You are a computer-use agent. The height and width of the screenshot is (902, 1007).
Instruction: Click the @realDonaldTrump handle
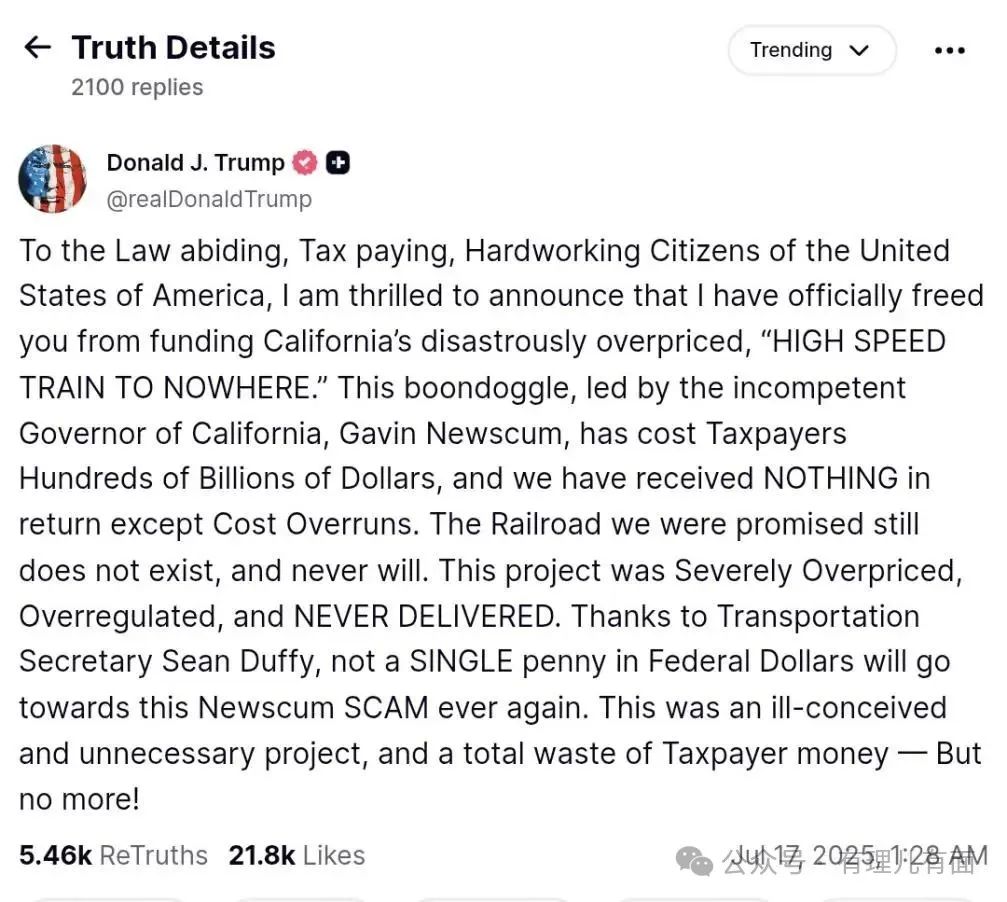(209, 199)
